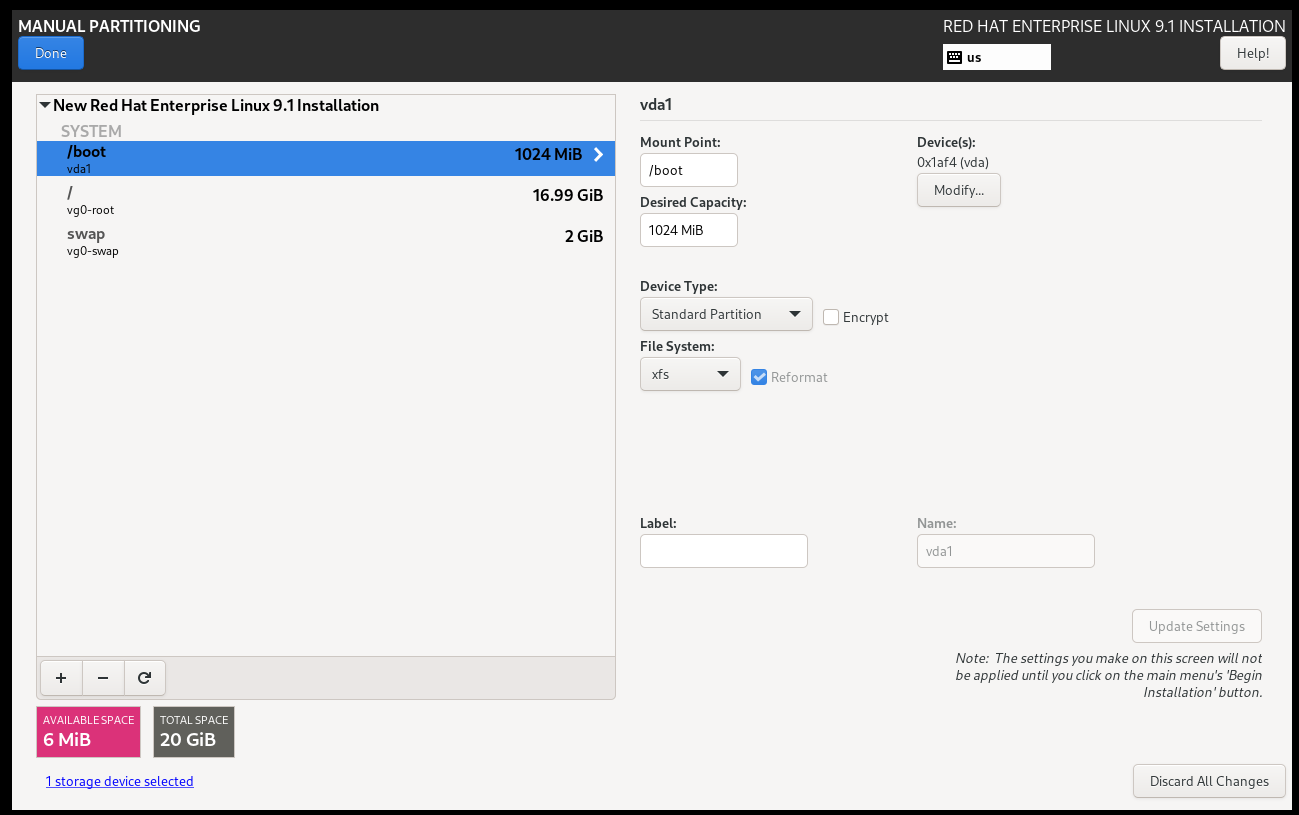Image resolution: width=1299 pixels, height=815 pixels.
Task: Open the File System xfs dropdown
Action: tap(690, 374)
